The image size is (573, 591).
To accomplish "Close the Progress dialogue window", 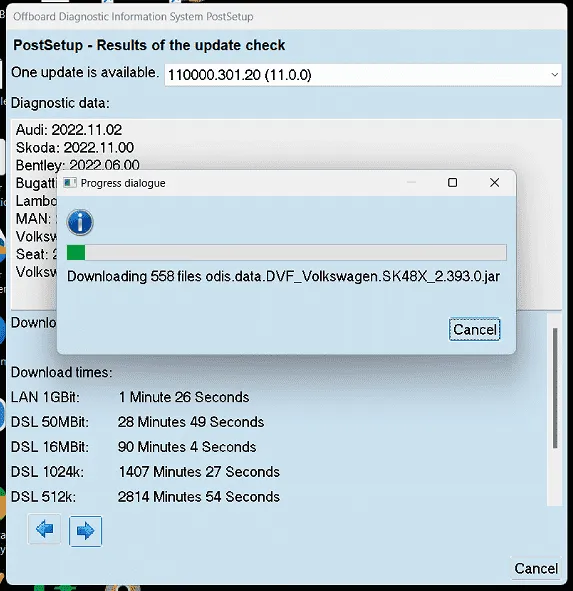I will coord(495,183).
